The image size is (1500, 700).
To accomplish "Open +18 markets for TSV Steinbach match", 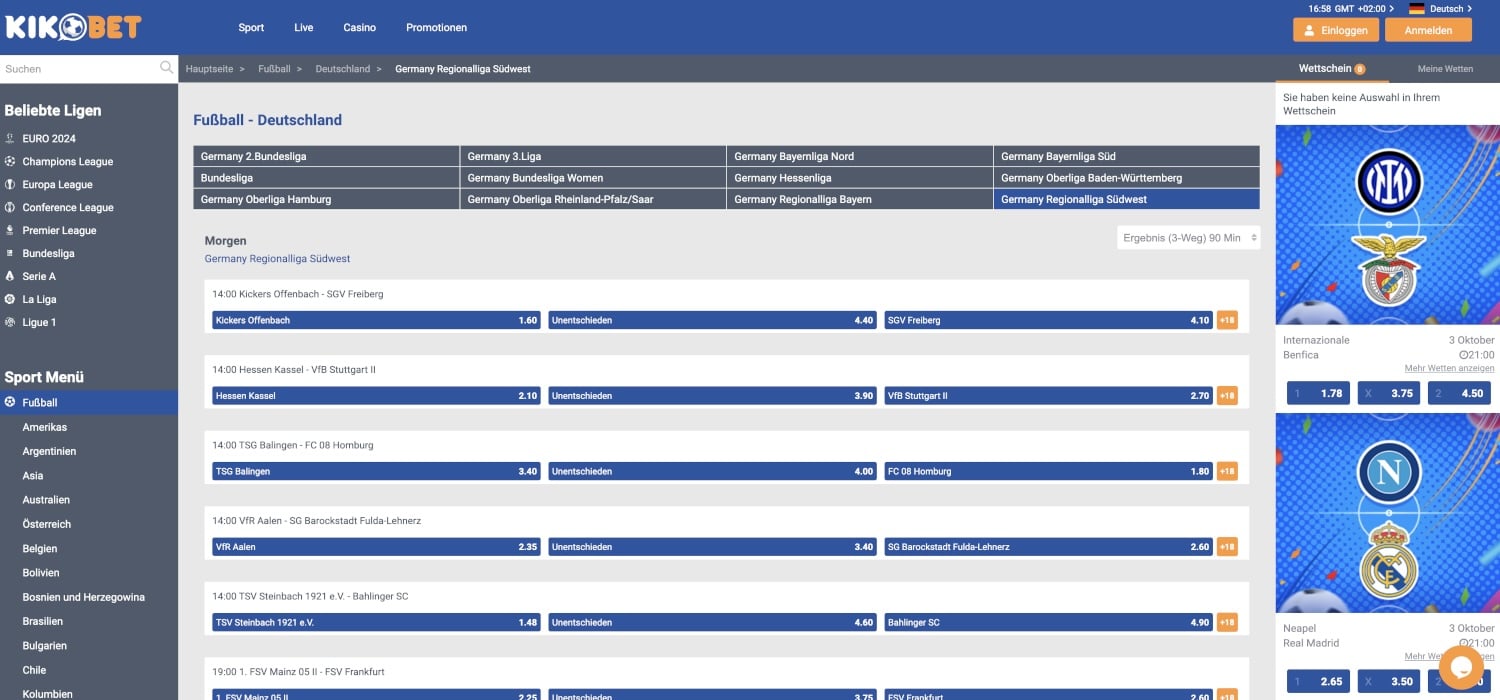I will click(x=1227, y=622).
